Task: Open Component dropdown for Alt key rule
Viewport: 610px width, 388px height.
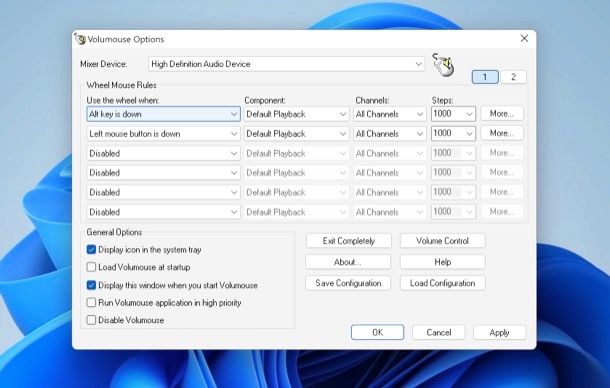Action: pyautogui.click(x=296, y=114)
